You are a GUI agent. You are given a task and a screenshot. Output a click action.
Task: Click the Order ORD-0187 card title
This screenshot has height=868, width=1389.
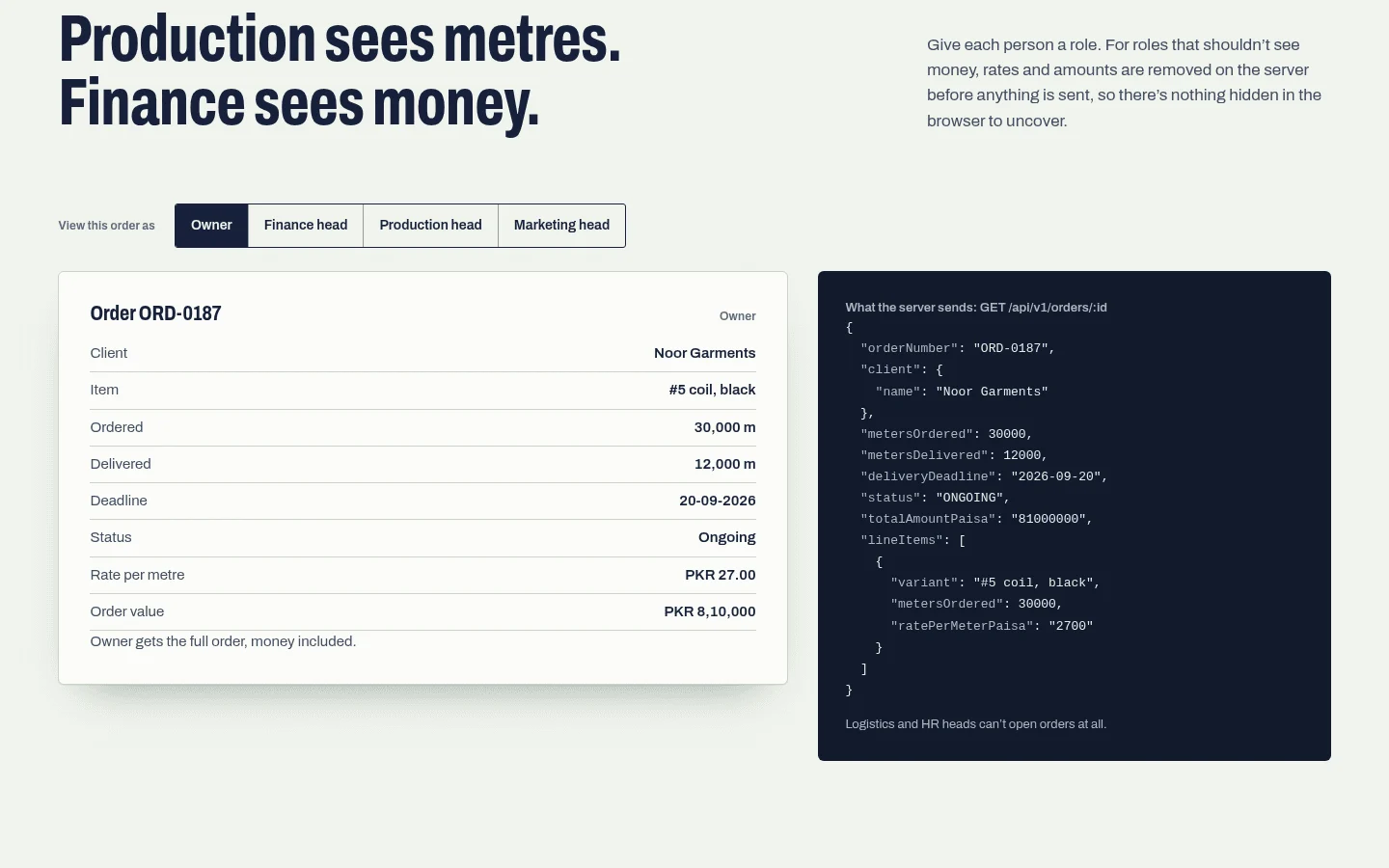click(155, 313)
